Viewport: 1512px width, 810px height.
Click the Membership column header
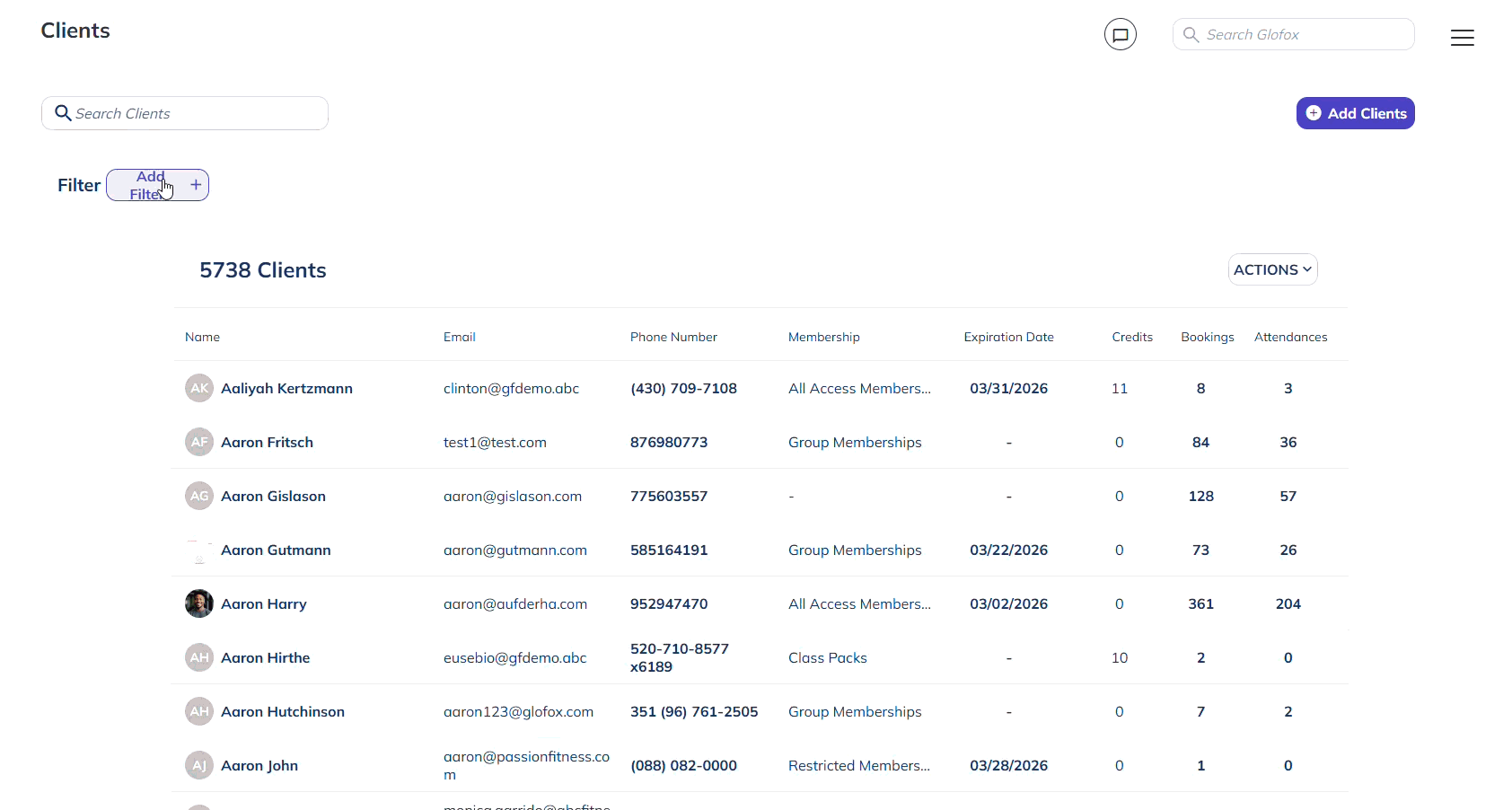[x=823, y=337]
